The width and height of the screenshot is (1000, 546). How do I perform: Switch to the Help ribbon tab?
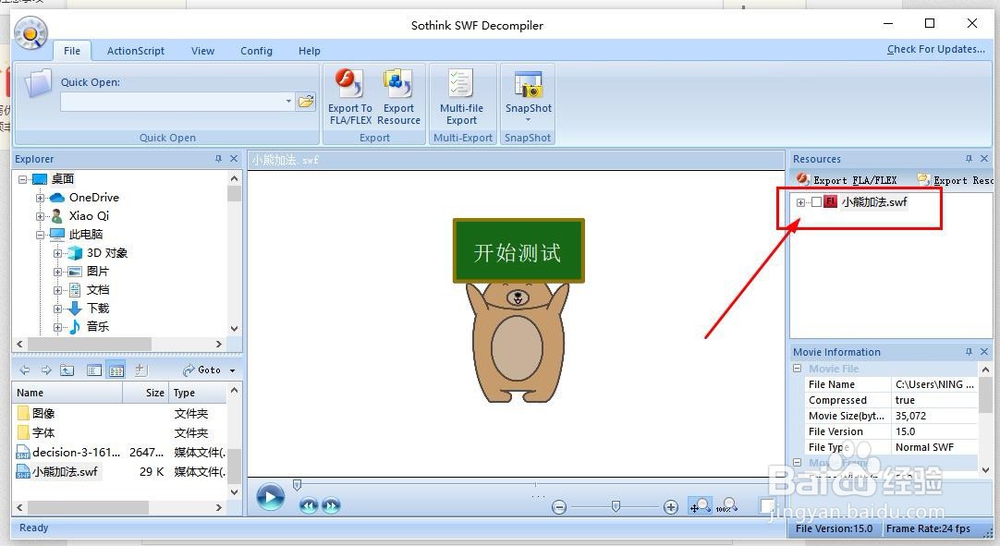[x=309, y=51]
